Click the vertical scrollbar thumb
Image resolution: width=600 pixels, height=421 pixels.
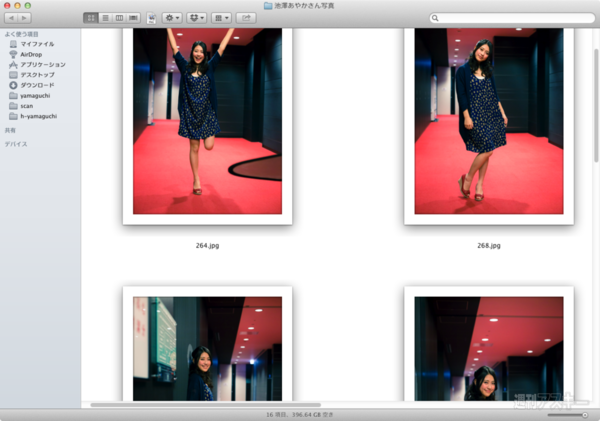596,105
